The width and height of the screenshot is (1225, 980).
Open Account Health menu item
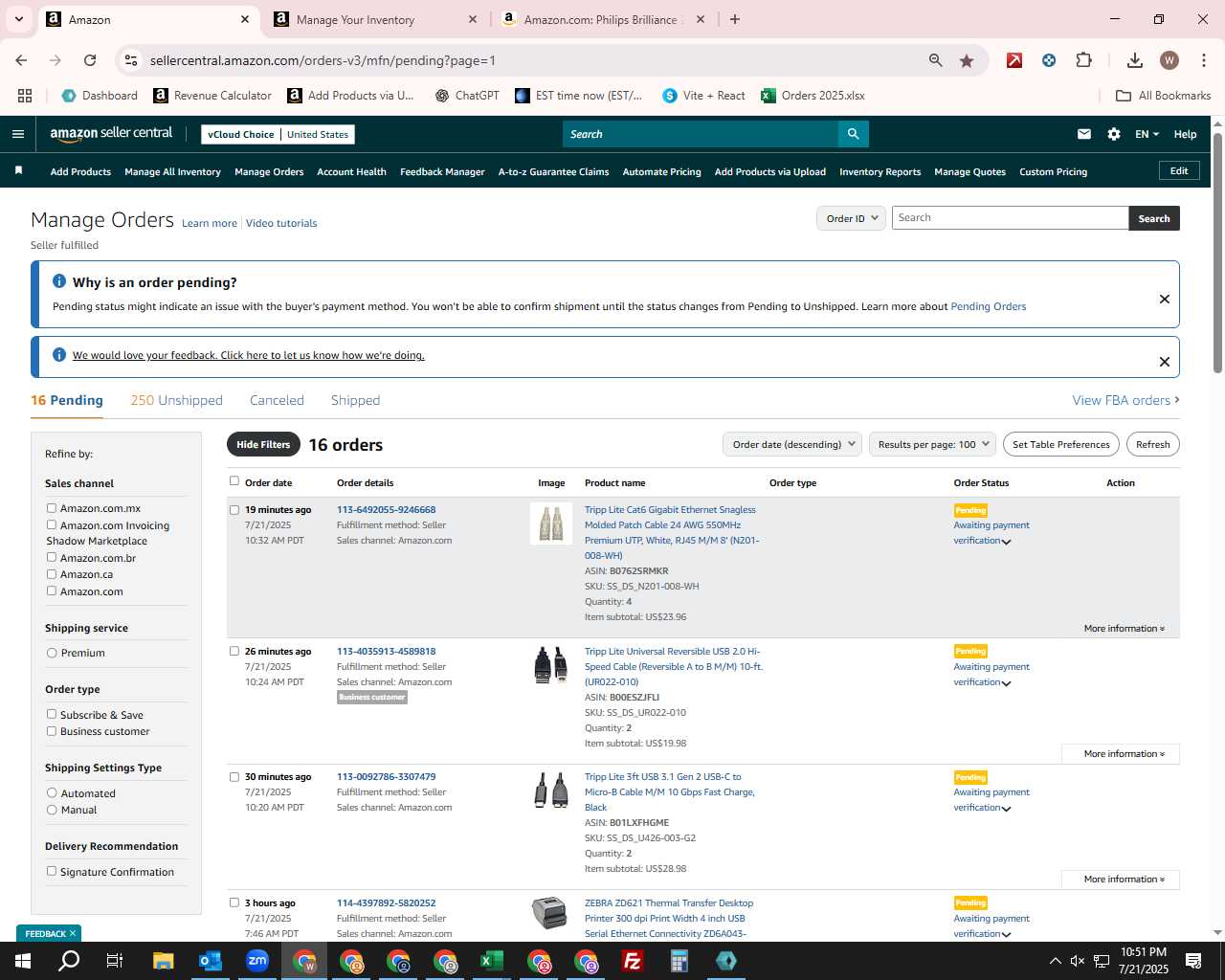[x=351, y=172]
